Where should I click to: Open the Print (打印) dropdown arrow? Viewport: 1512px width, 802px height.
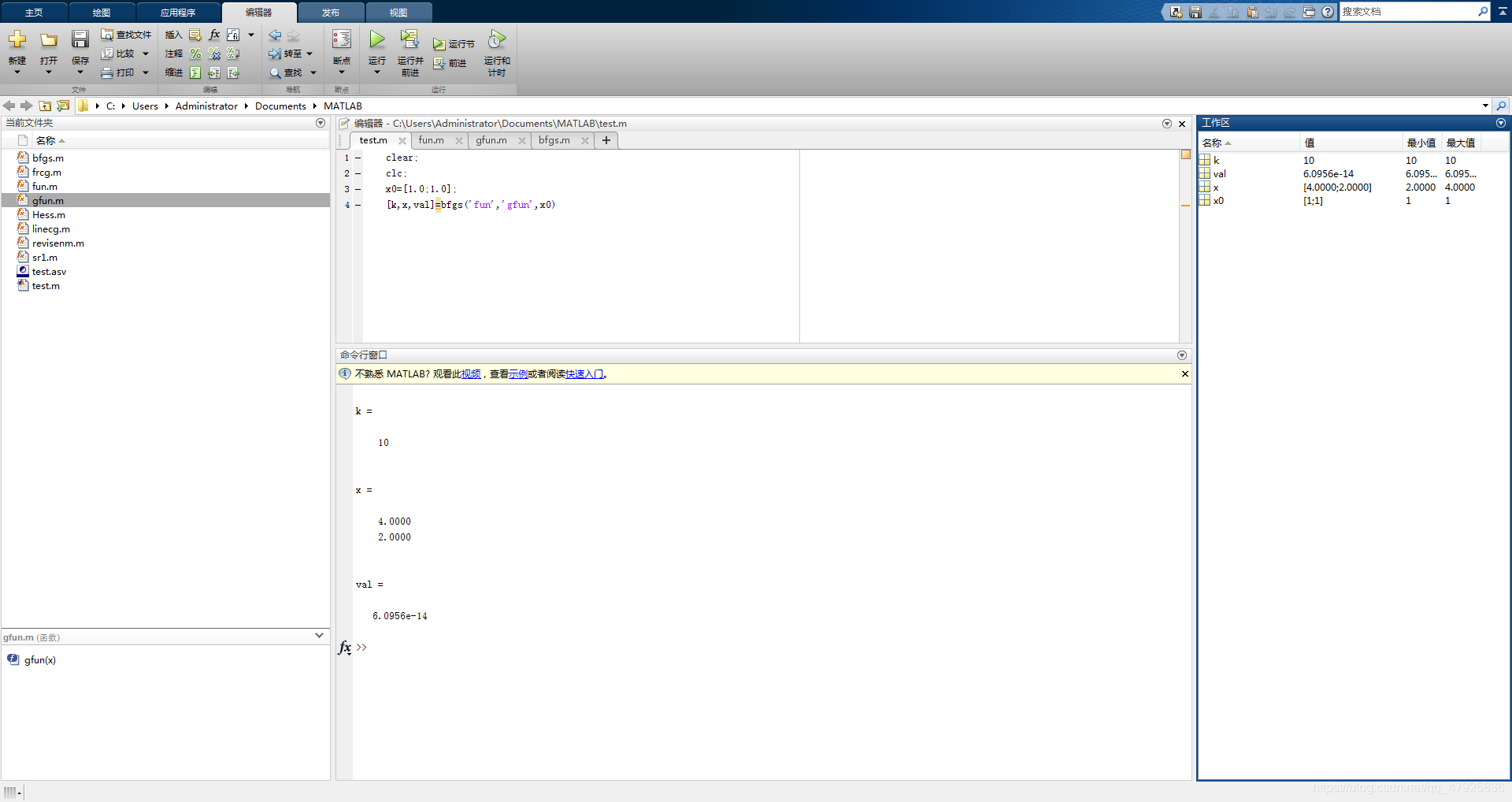146,72
